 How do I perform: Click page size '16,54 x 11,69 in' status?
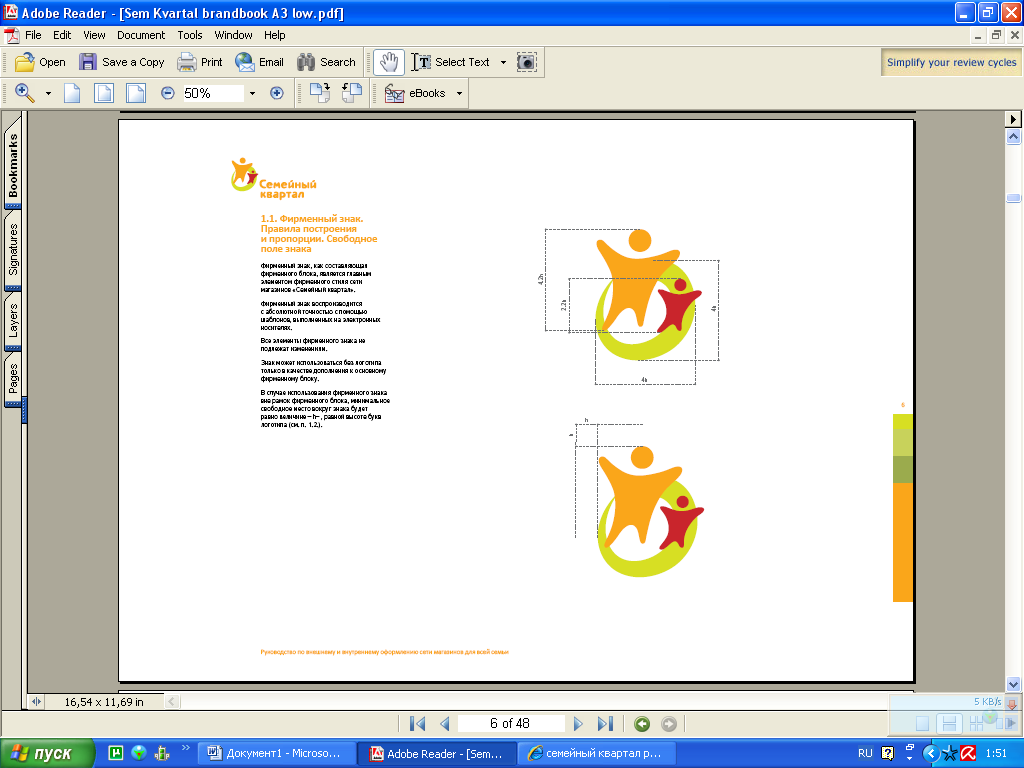click(x=104, y=702)
